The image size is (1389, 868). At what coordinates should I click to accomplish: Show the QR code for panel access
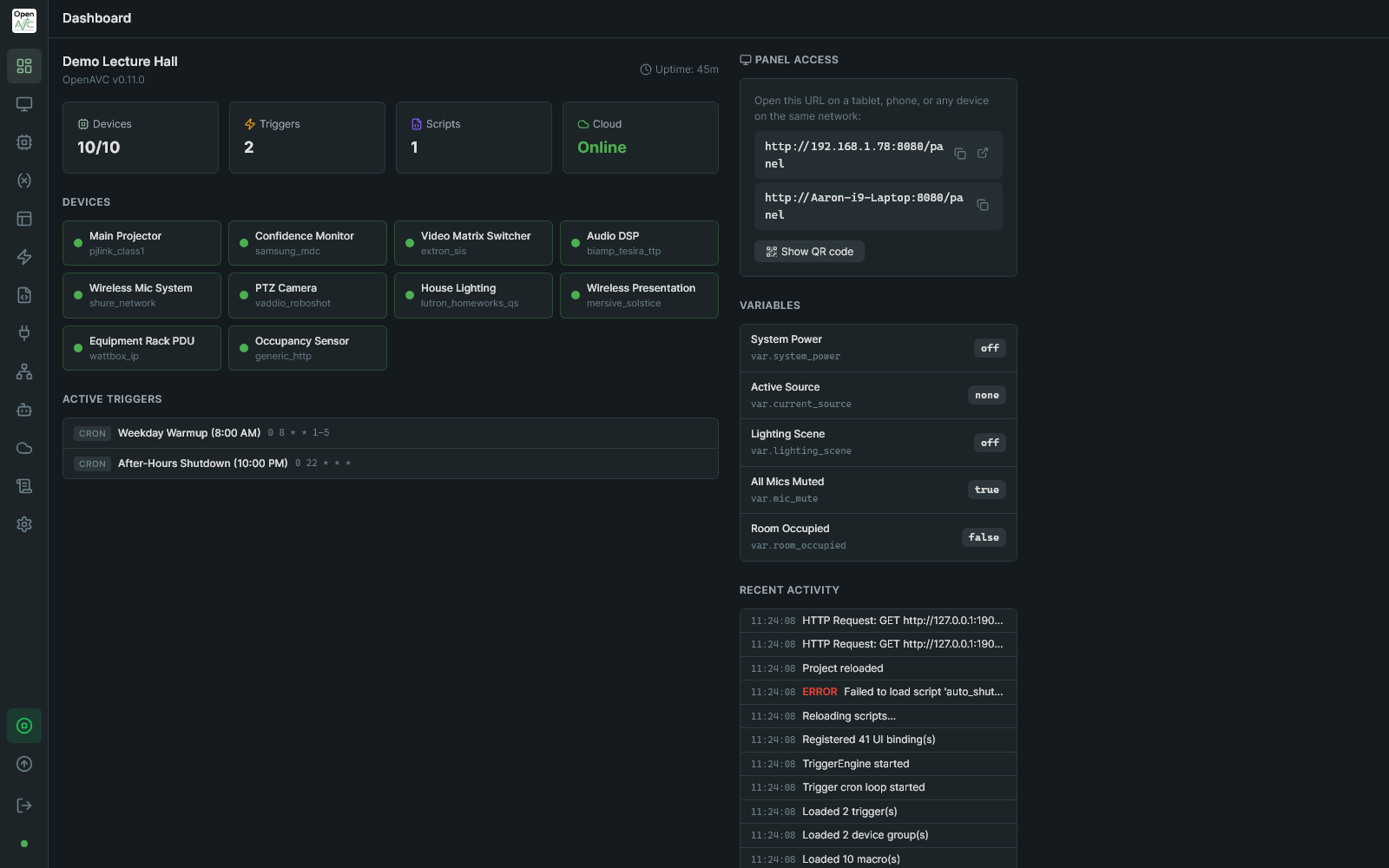coord(809,252)
